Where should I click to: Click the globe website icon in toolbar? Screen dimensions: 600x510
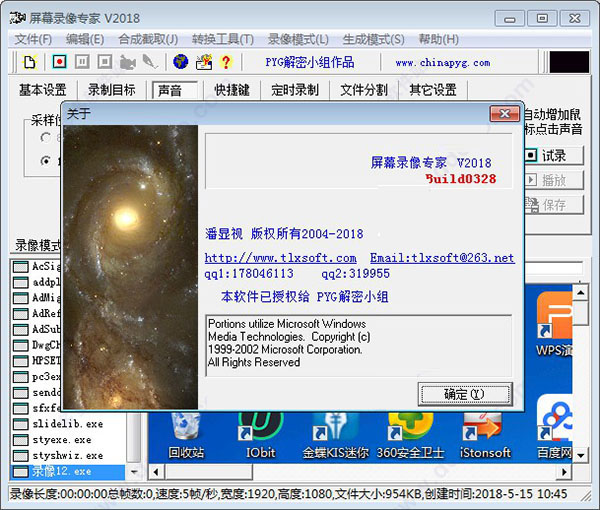(x=181, y=62)
